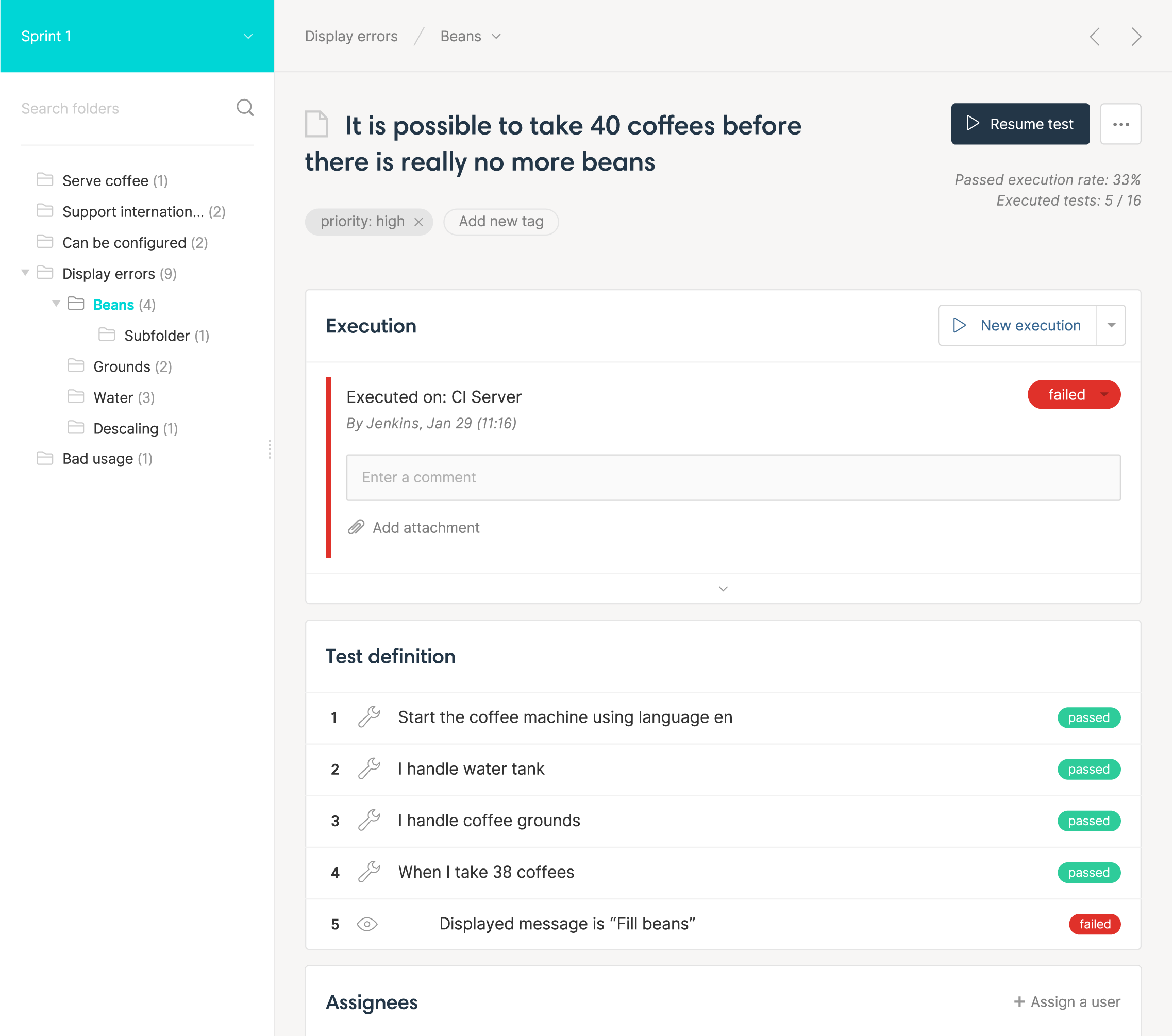This screenshot has width=1173, height=1036.
Task: Click the wrench icon on step 3
Action: [369, 821]
